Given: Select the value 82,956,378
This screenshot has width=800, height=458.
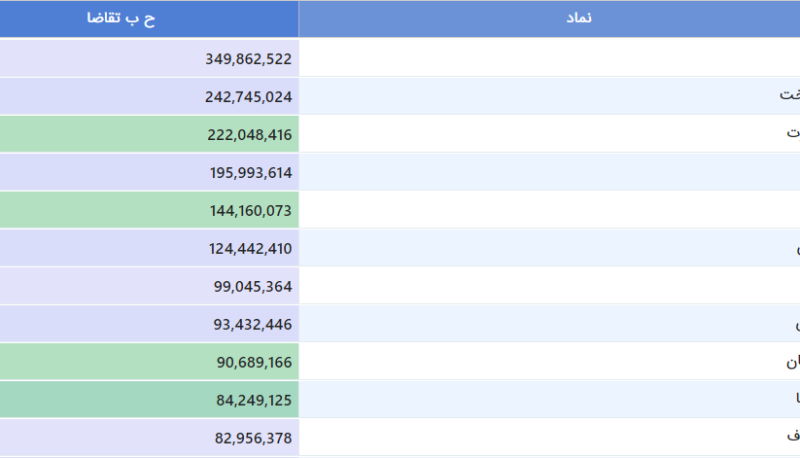Looking at the screenshot, I should coord(253,438).
